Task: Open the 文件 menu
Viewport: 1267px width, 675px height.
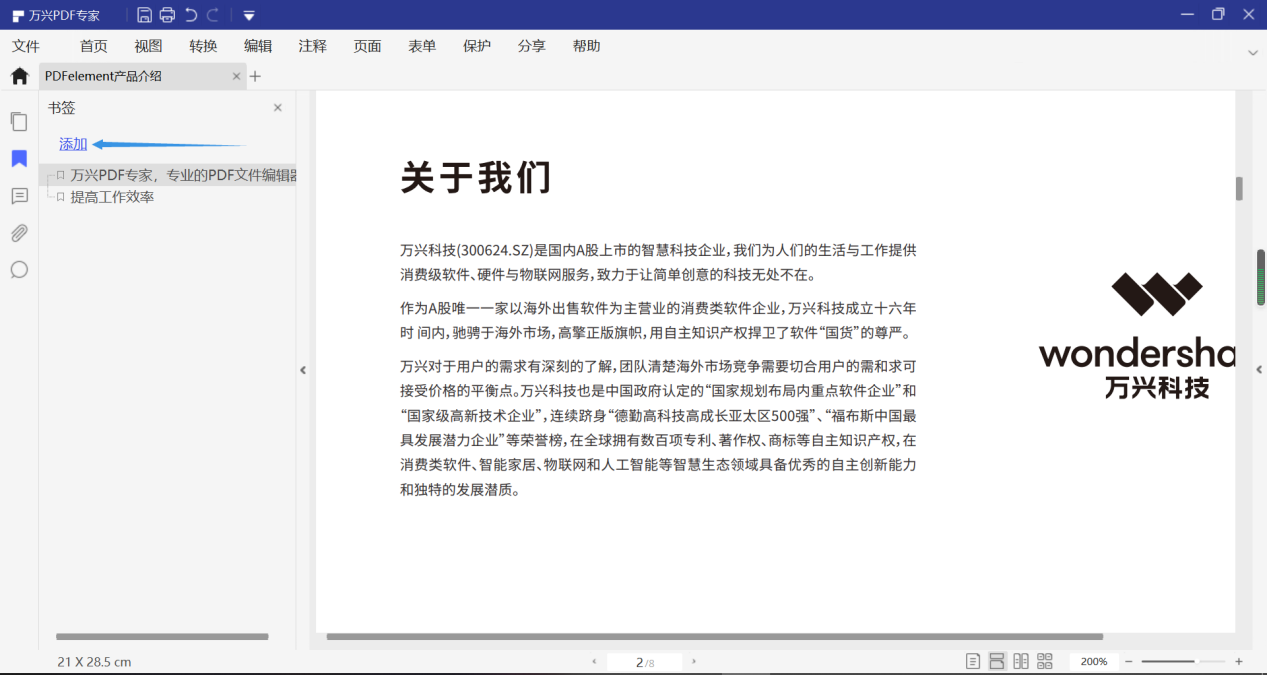Action: 26,46
